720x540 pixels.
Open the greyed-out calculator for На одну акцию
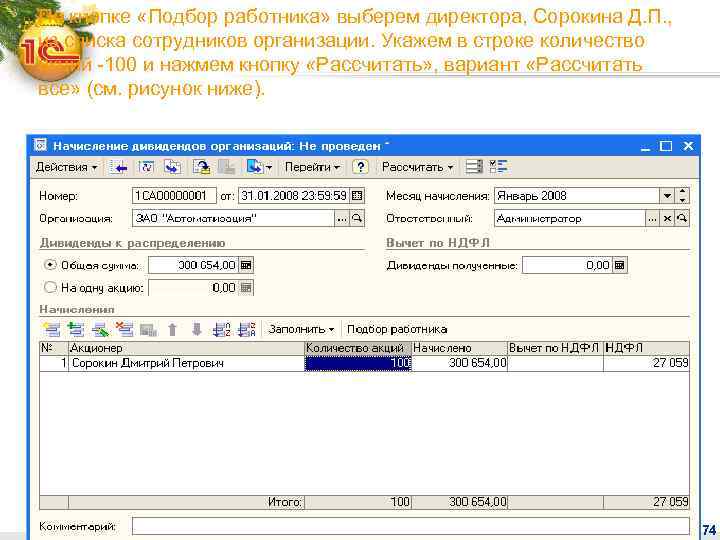click(246, 288)
